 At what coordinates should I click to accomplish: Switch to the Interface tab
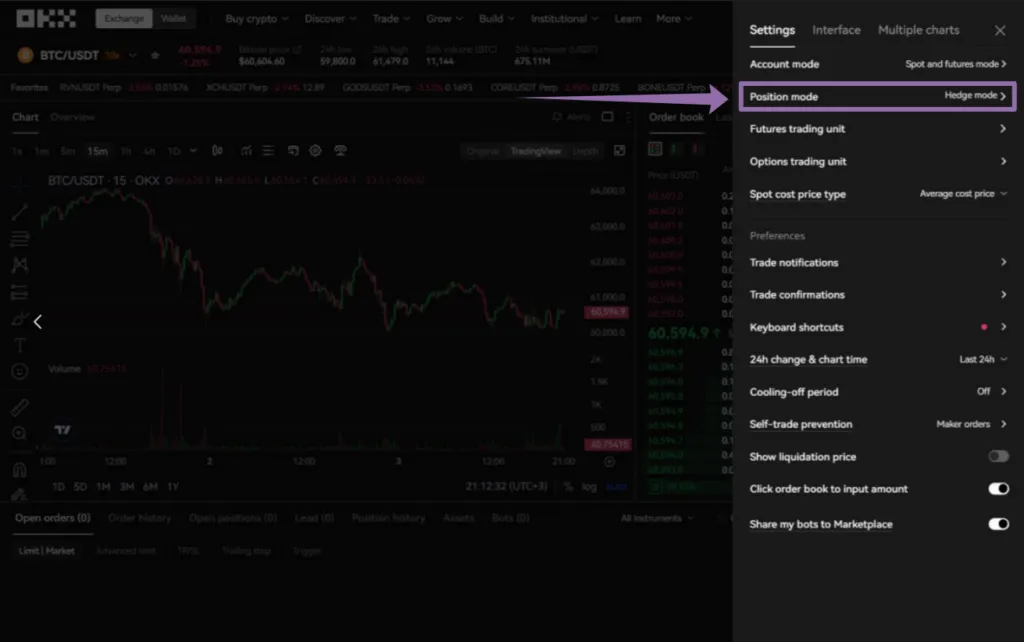point(836,30)
